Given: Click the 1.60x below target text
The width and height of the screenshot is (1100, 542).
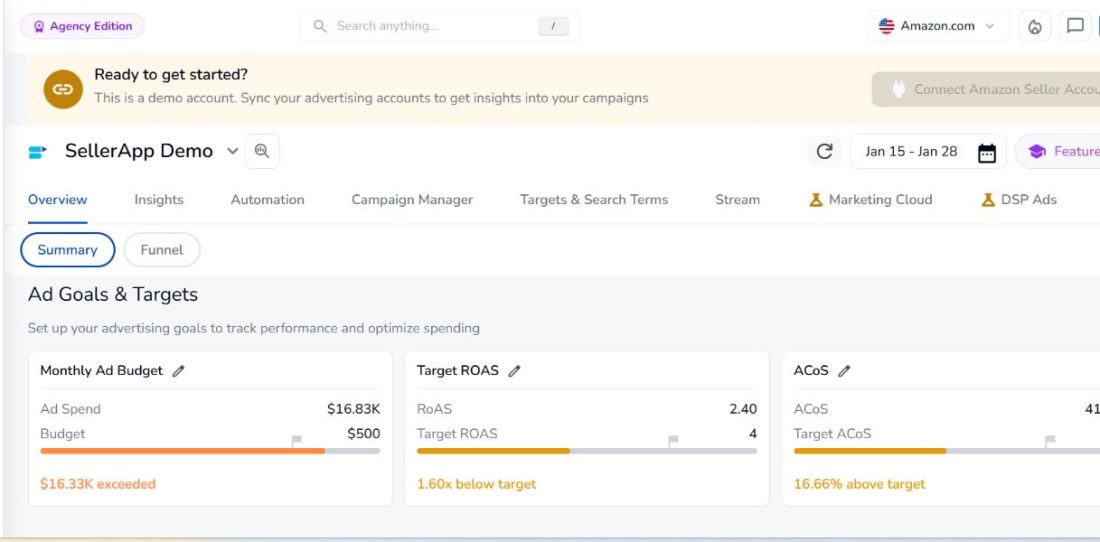Looking at the screenshot, I should [476, 484].
